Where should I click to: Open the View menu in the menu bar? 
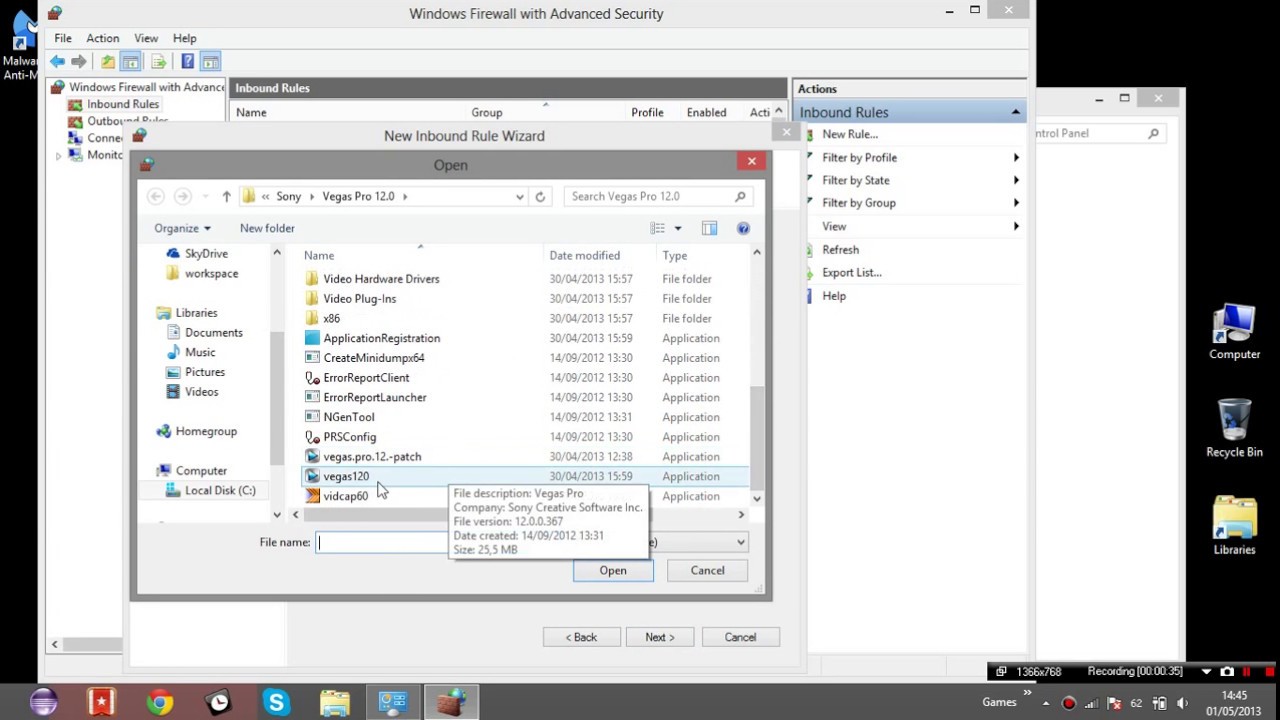(146, 38)
